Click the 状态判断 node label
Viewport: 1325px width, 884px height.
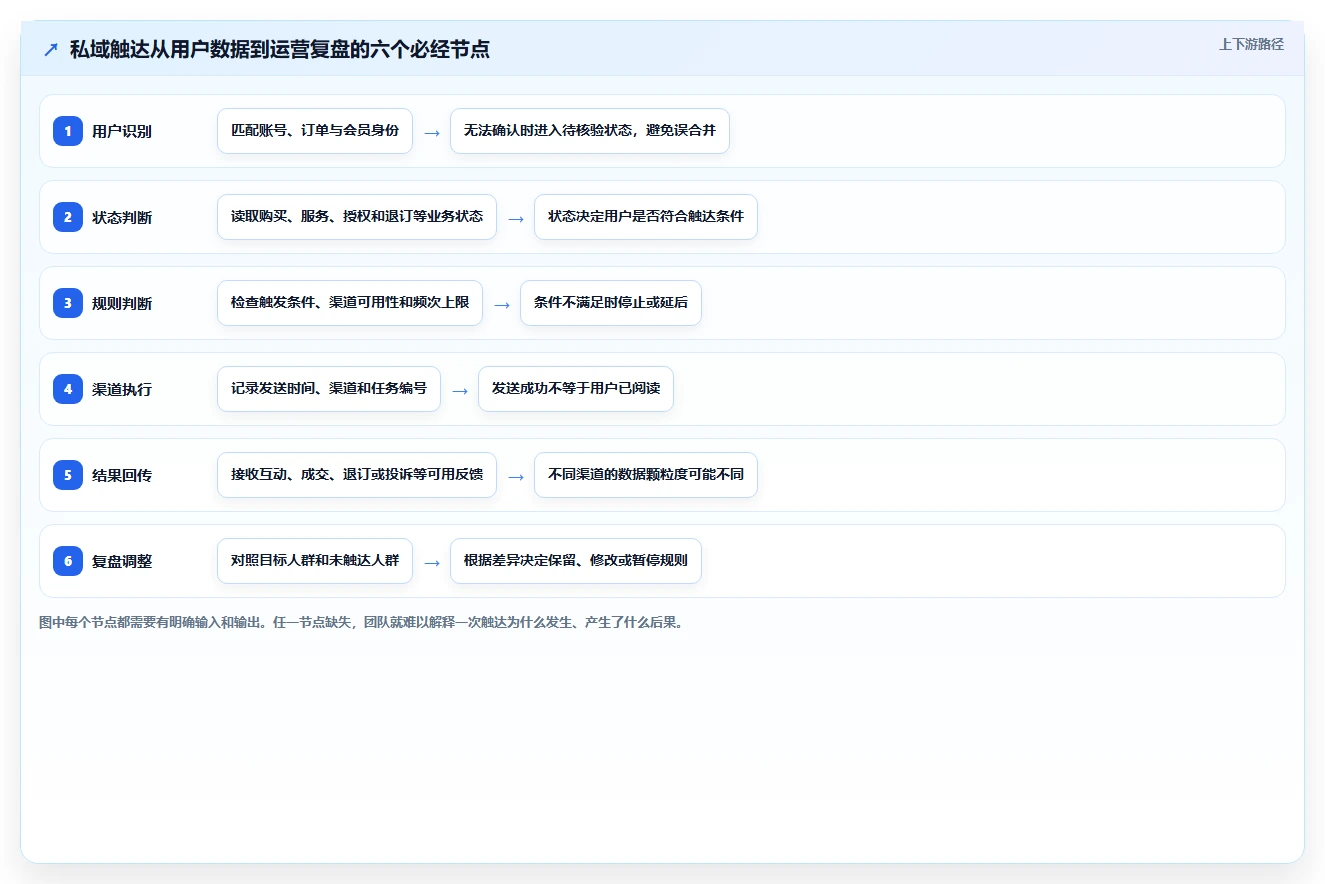[x=122, y=217]
